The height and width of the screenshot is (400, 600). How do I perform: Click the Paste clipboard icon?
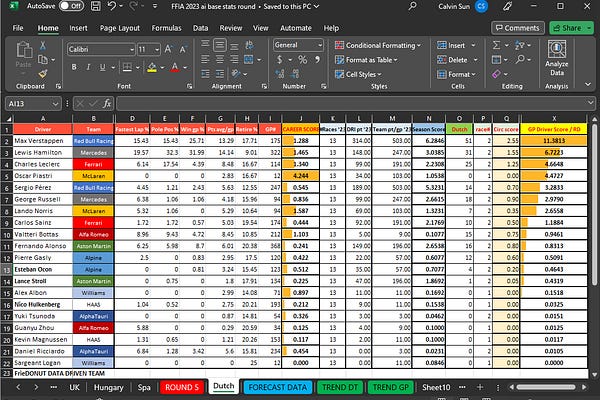pos(24,51)
